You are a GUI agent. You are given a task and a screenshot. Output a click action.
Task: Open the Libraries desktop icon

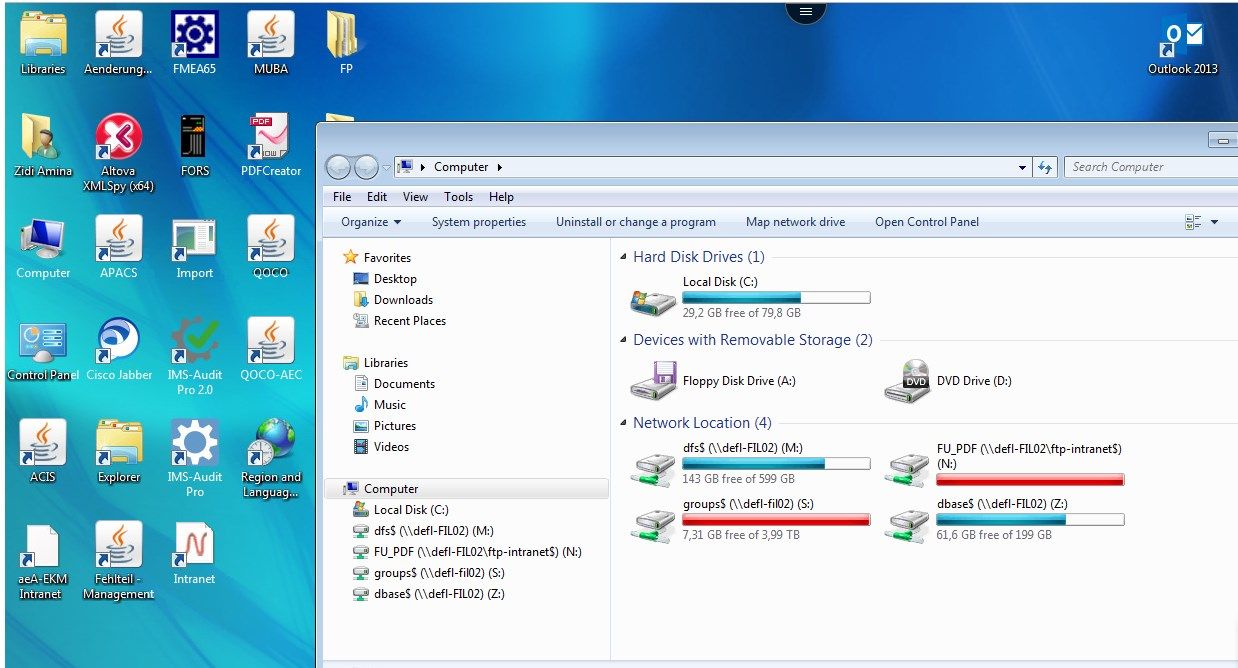(x=43, y=44)
